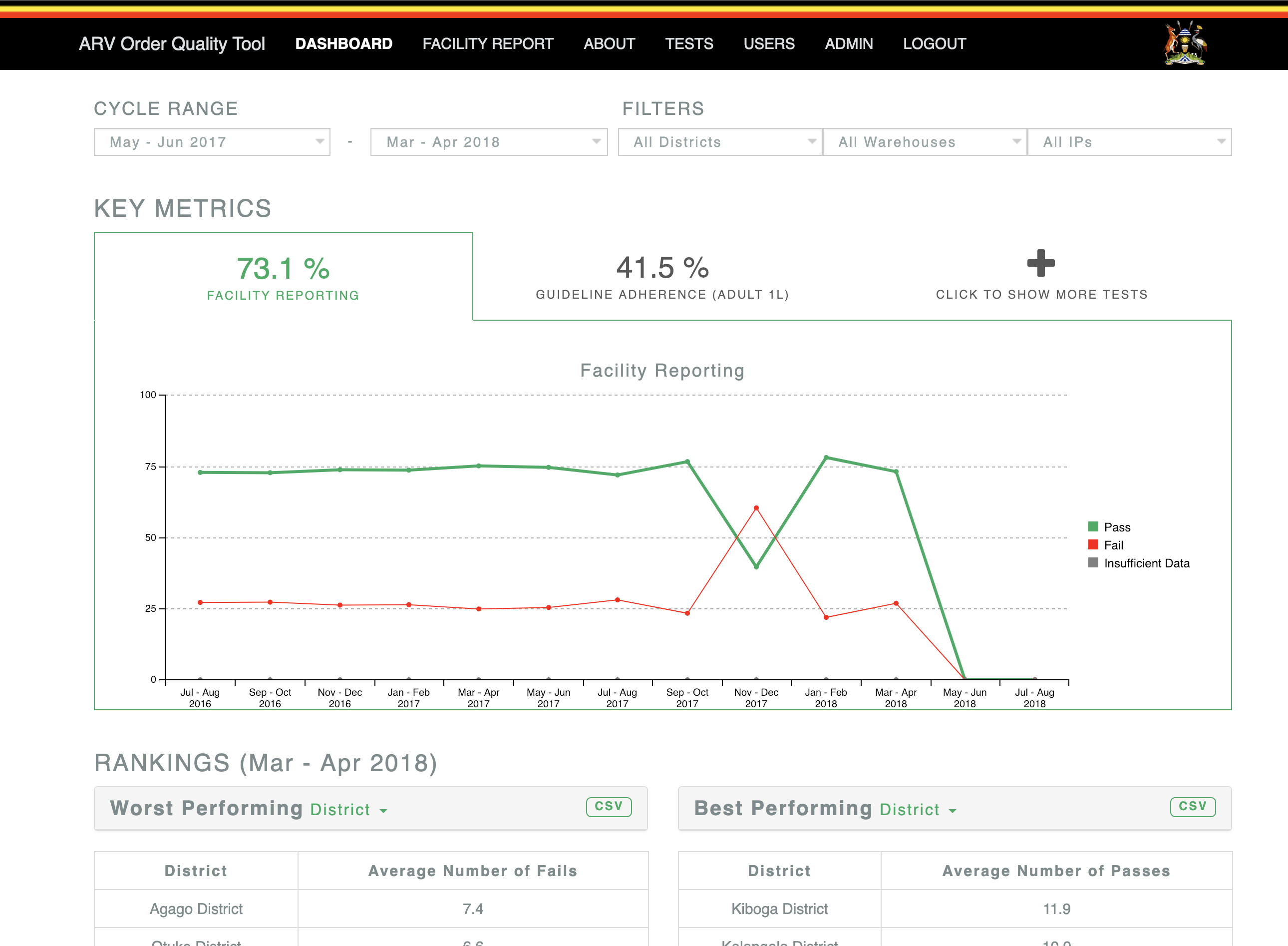
Task: Click the plus icon to show more tests
Action: click(1040, 263)
